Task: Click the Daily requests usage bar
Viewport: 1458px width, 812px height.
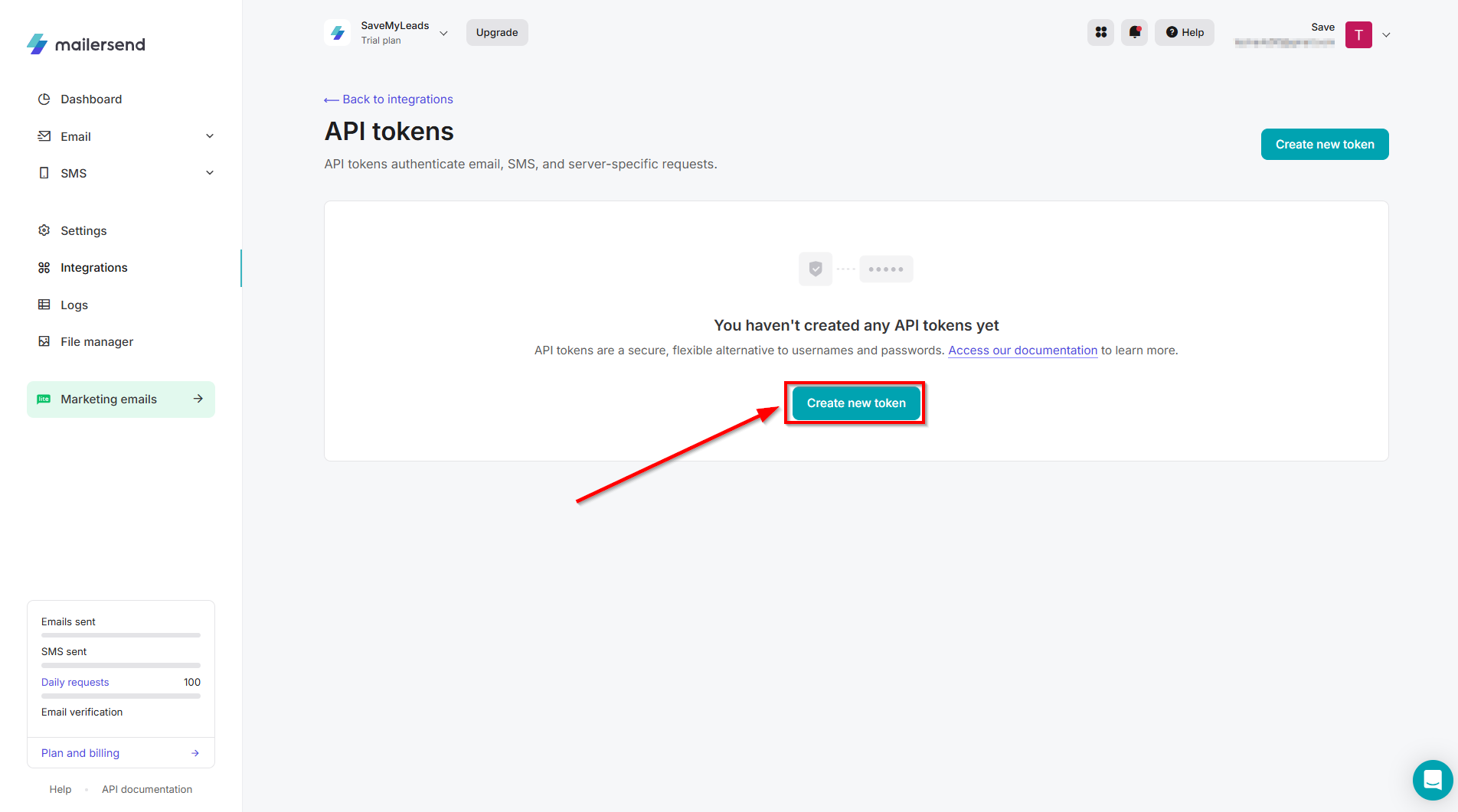Action: tap(121, 696)
